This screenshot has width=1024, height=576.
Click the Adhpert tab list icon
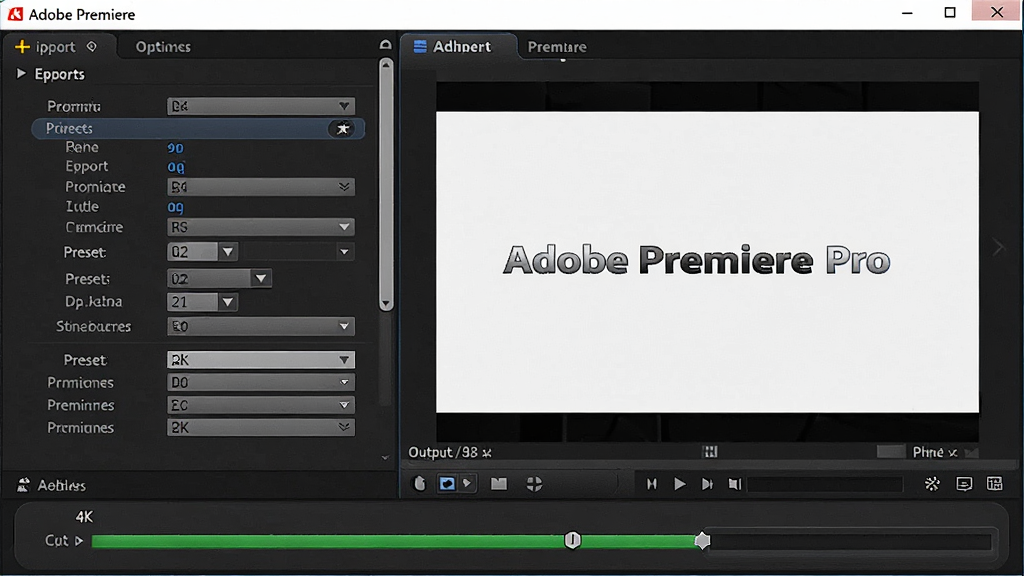[420, 46]
